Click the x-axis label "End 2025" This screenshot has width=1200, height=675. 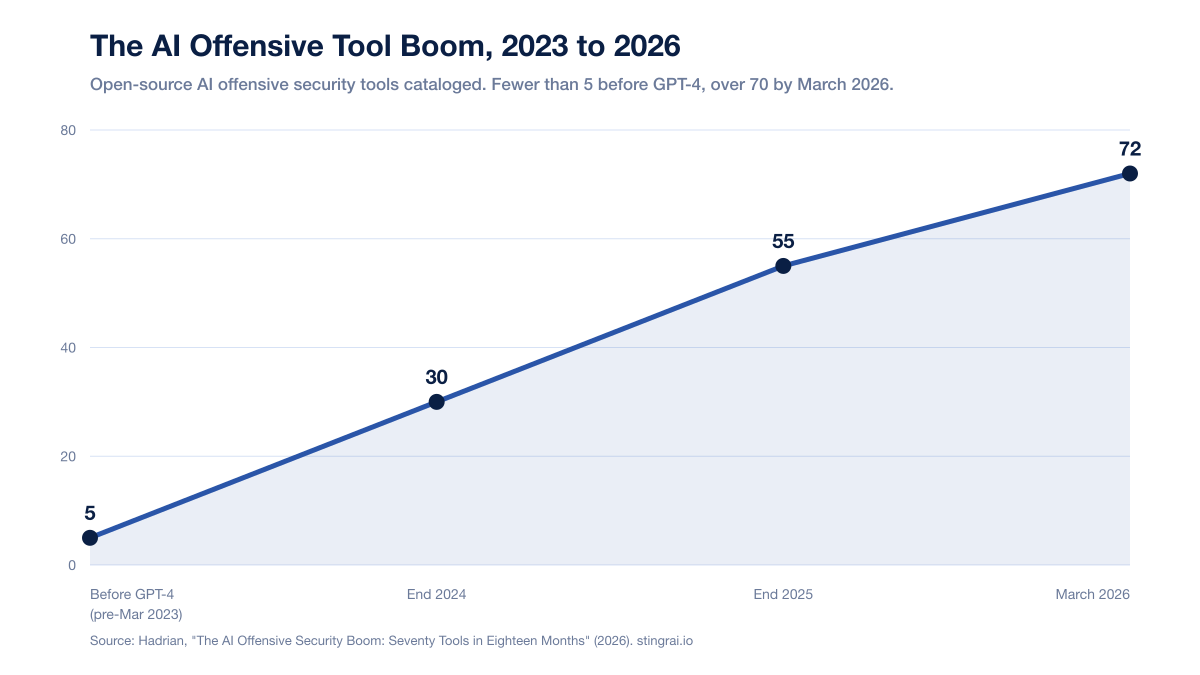[x=783, y=594]
